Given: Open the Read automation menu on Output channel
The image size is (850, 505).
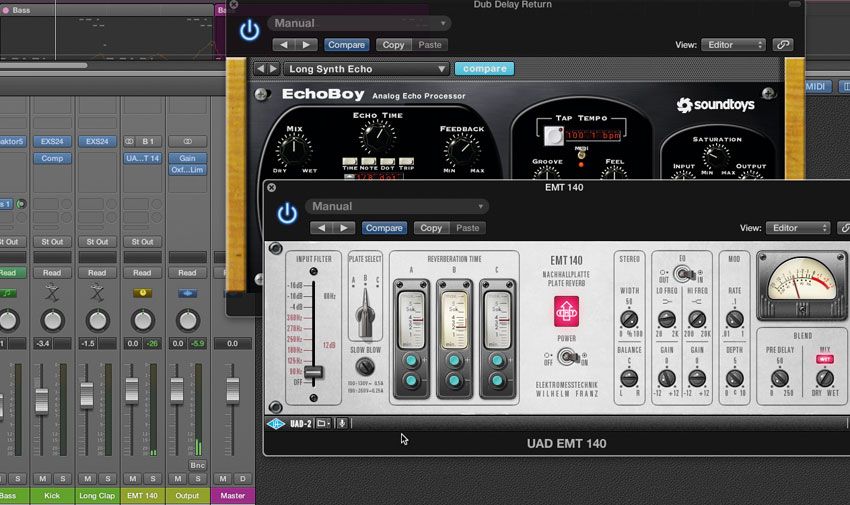Looking at the screenshot, I should [x=187, y=273].
